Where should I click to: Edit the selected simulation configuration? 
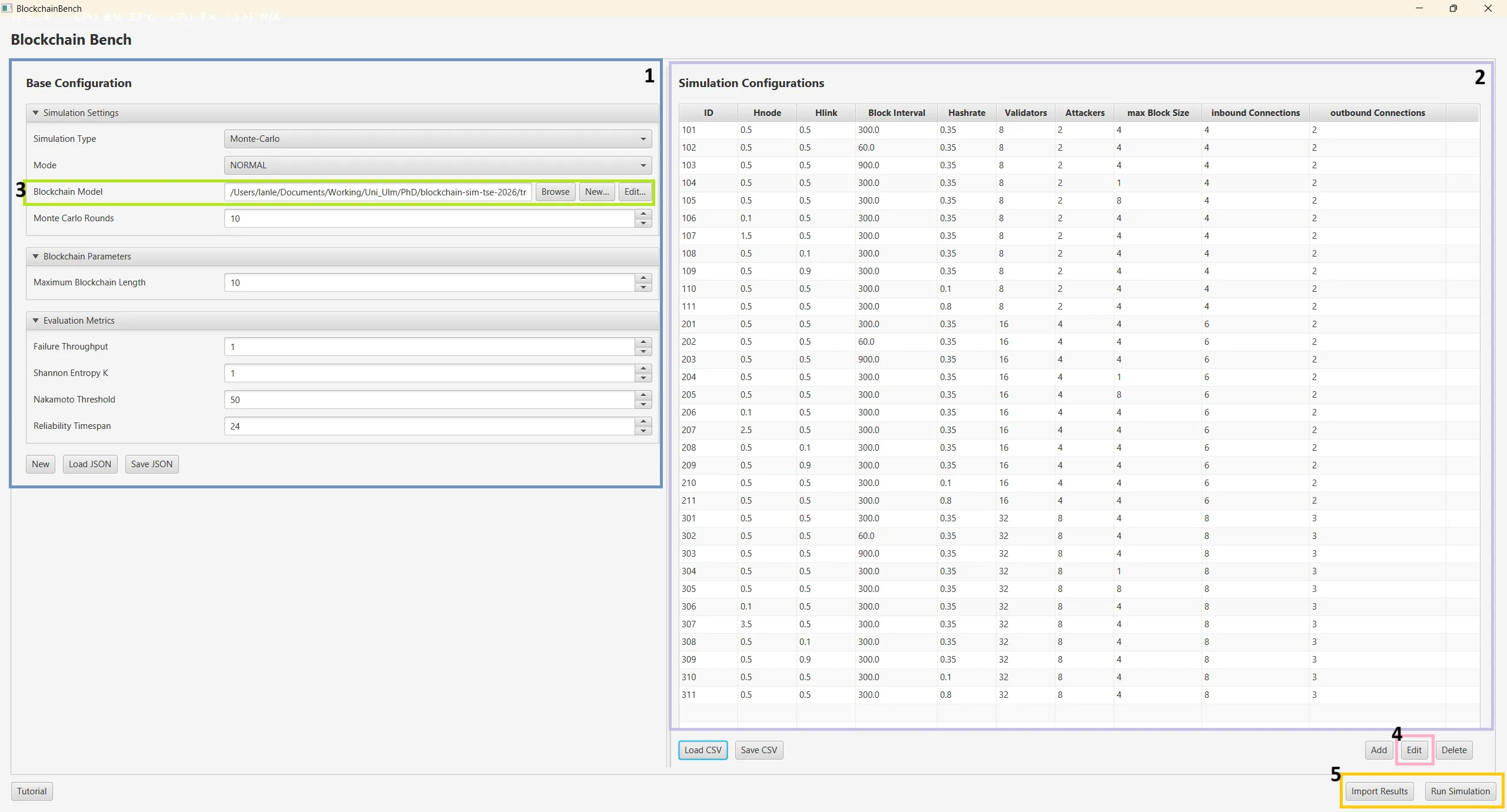click(x=1414, y=750)
